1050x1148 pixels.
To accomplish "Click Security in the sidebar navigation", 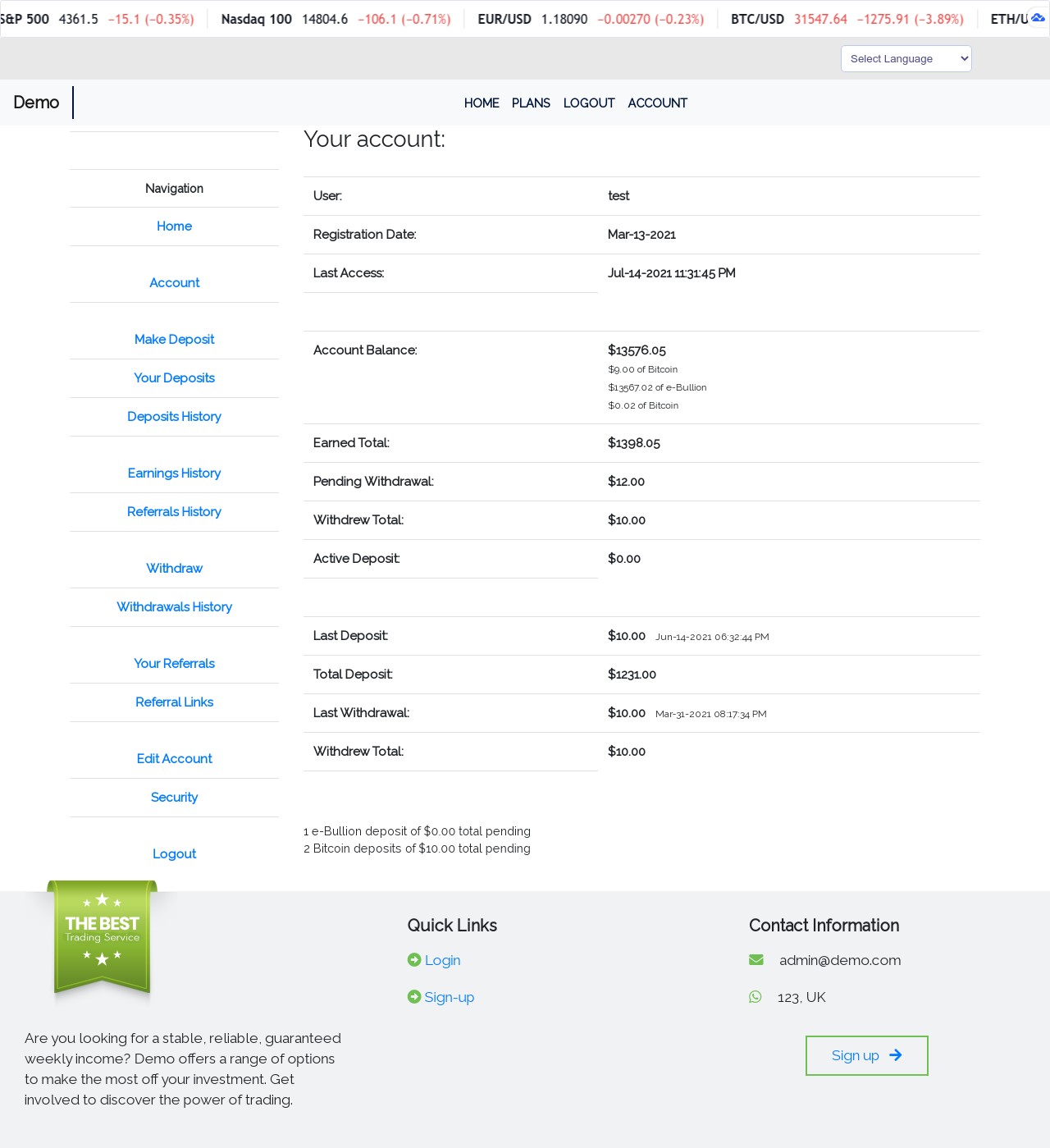I will [x=174, y=798].
